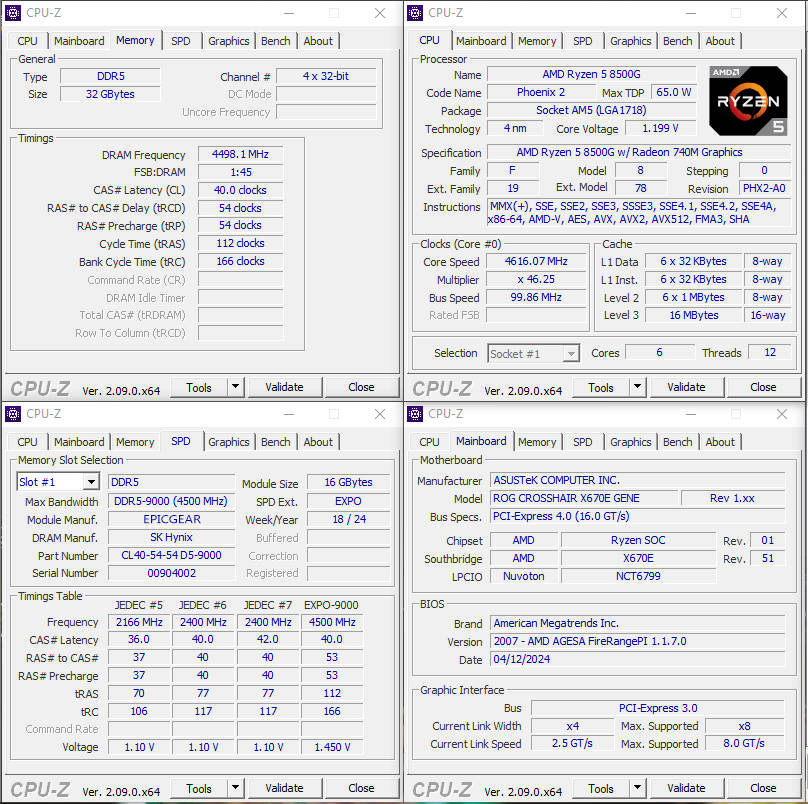Switch to CPU tab in Mainboard window
The image size is (808, 804).
[x=429, y=442]
